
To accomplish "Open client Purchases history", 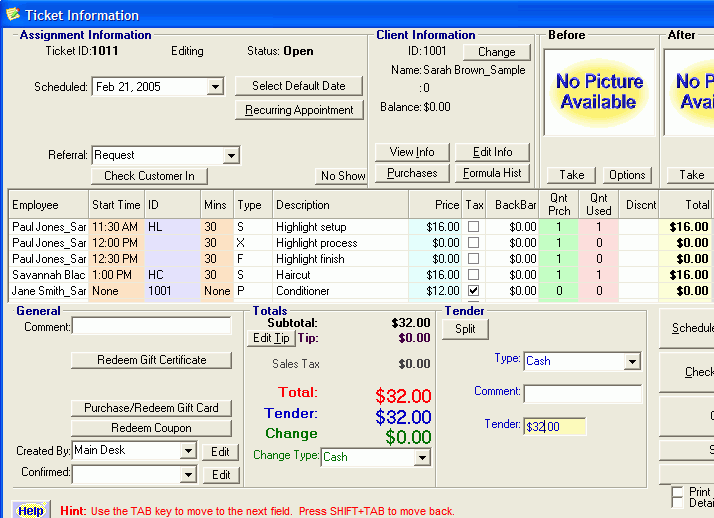I will pos(412,173).
